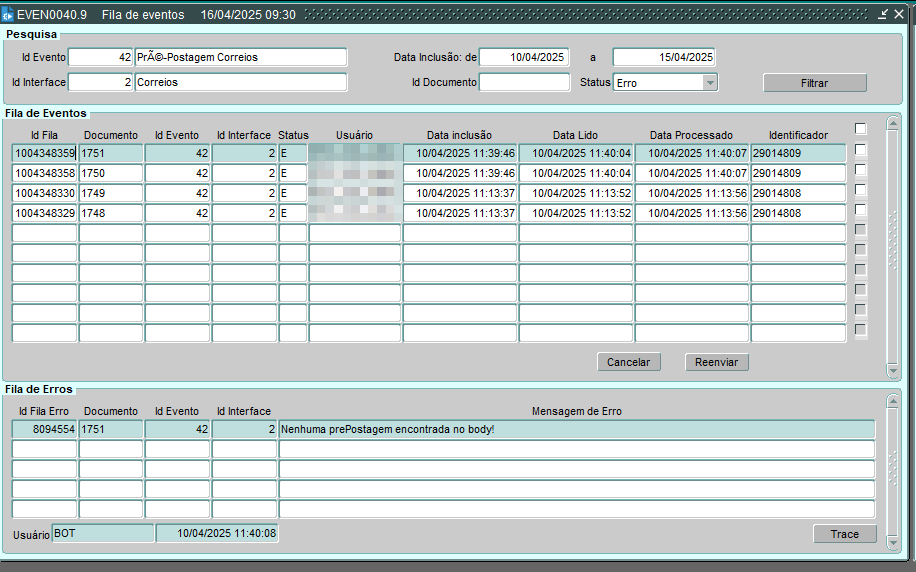Minimize the Fila de eventos window
Viewport: 916px width, 572px height.
point(883,15)
